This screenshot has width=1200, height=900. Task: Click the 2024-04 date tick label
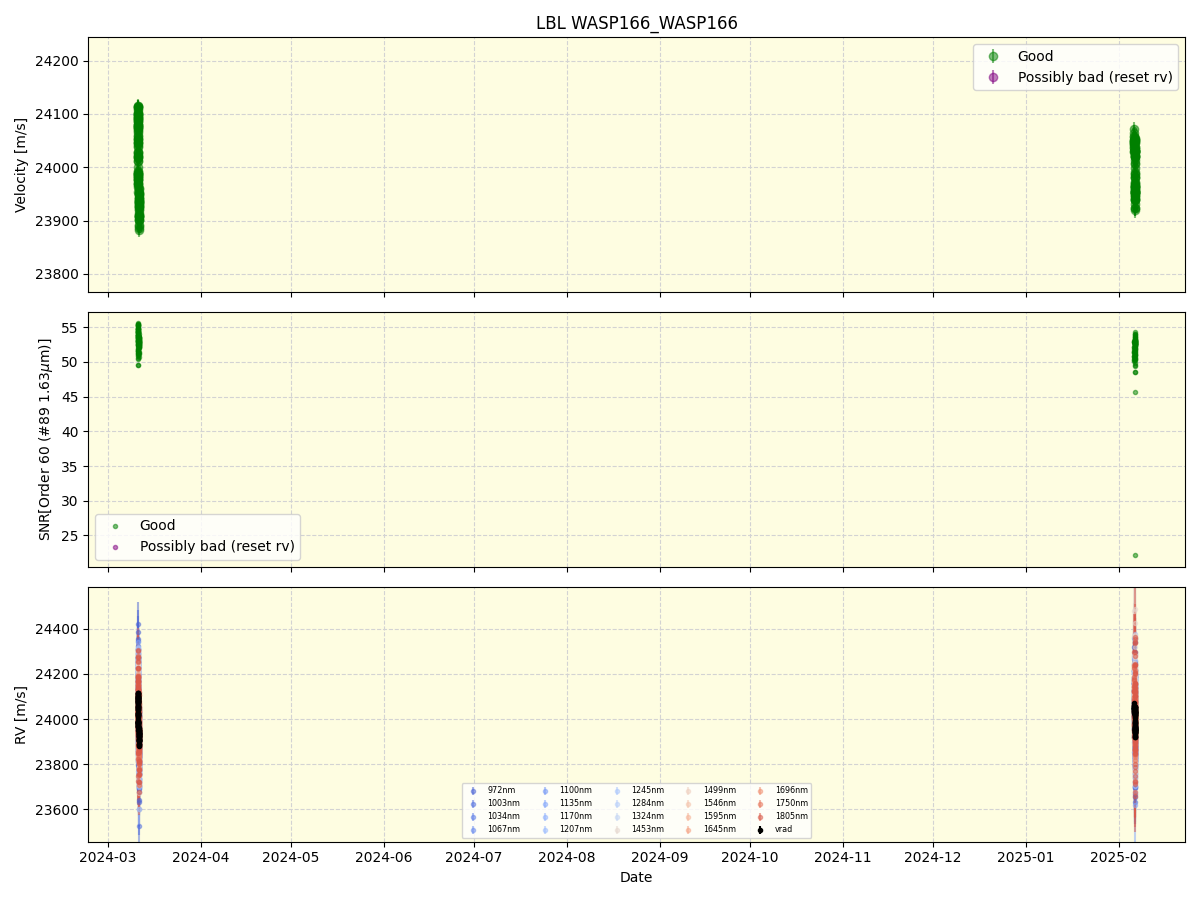[201, 857]
